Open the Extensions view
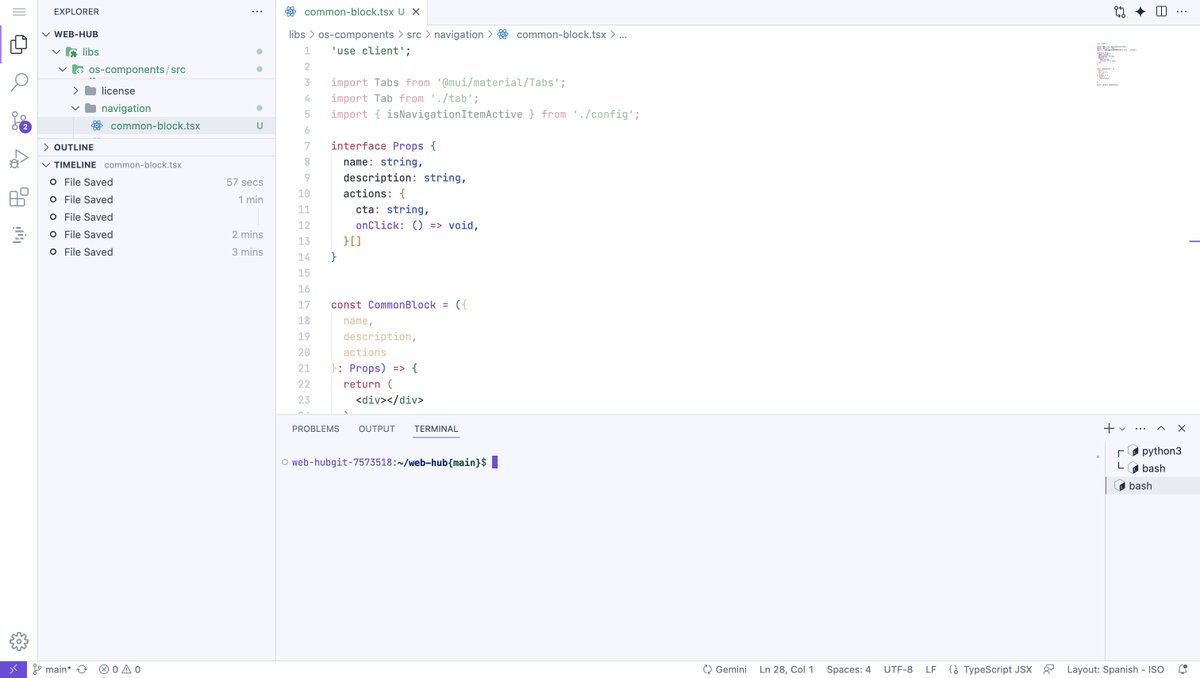 tap(19, 196)
